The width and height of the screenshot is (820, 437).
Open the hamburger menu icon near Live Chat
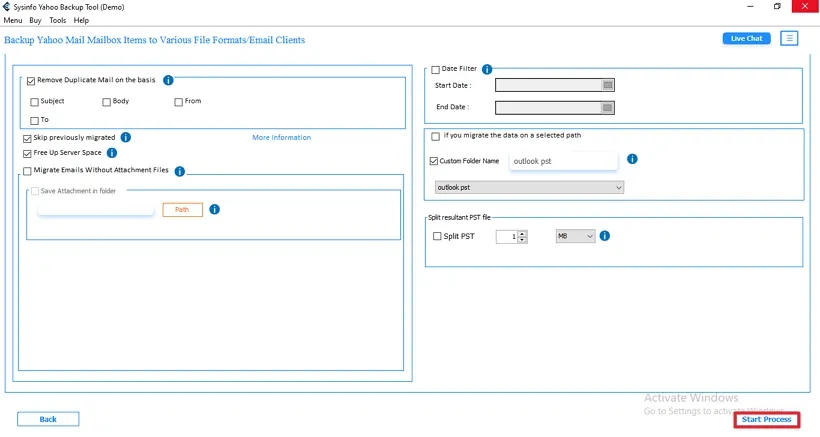pos(789,38)
